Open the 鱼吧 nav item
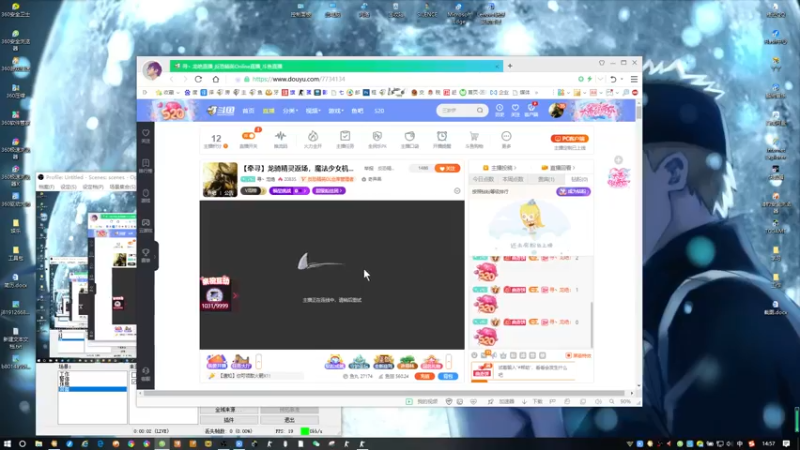The height and width of the screenshot is (450, 800). 358,111
